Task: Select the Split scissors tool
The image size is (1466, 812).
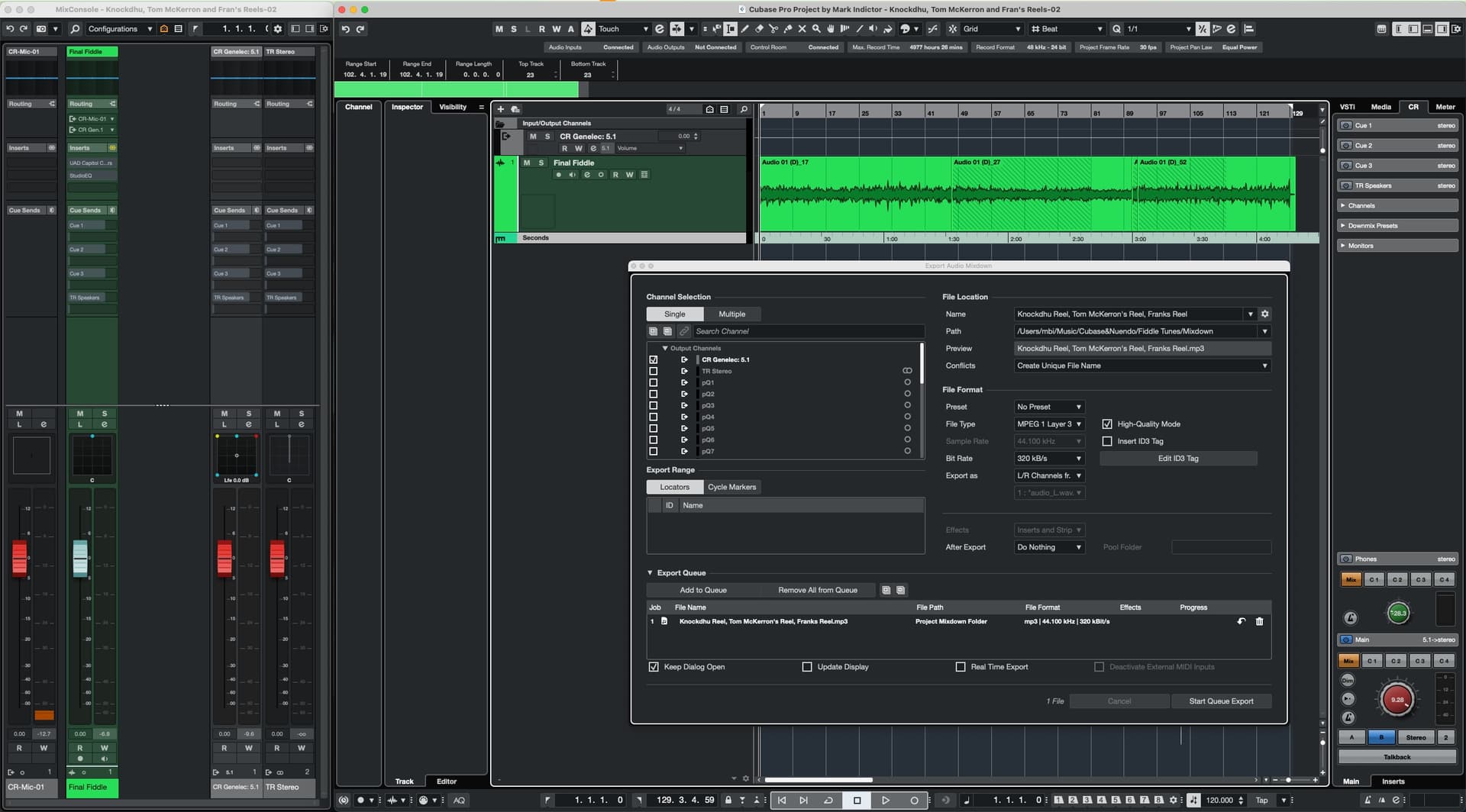Action: [773, 29]
